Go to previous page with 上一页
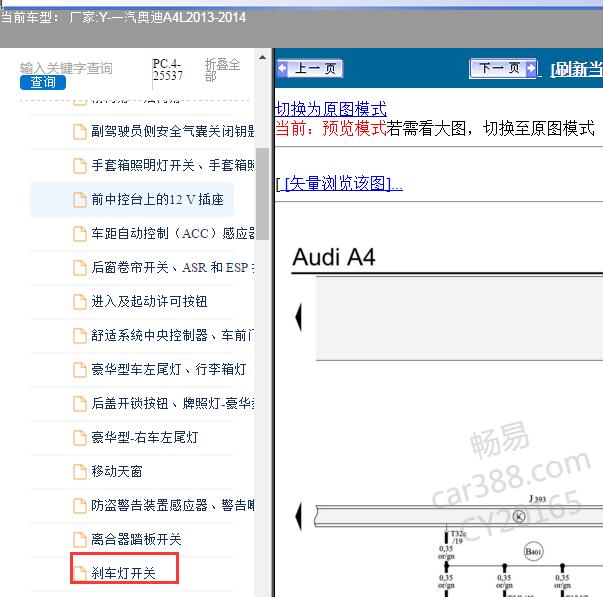The height and width of the screenshot is (597, 603). (310, 69)
